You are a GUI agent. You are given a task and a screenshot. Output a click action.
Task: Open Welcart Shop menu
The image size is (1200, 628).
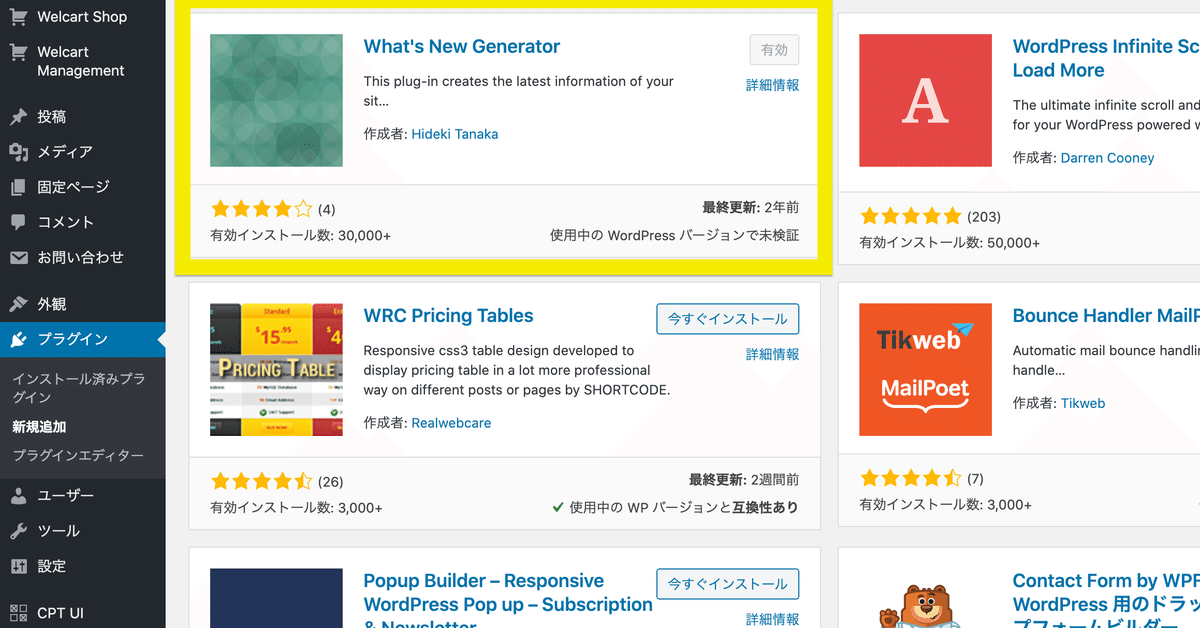point(82,17)
